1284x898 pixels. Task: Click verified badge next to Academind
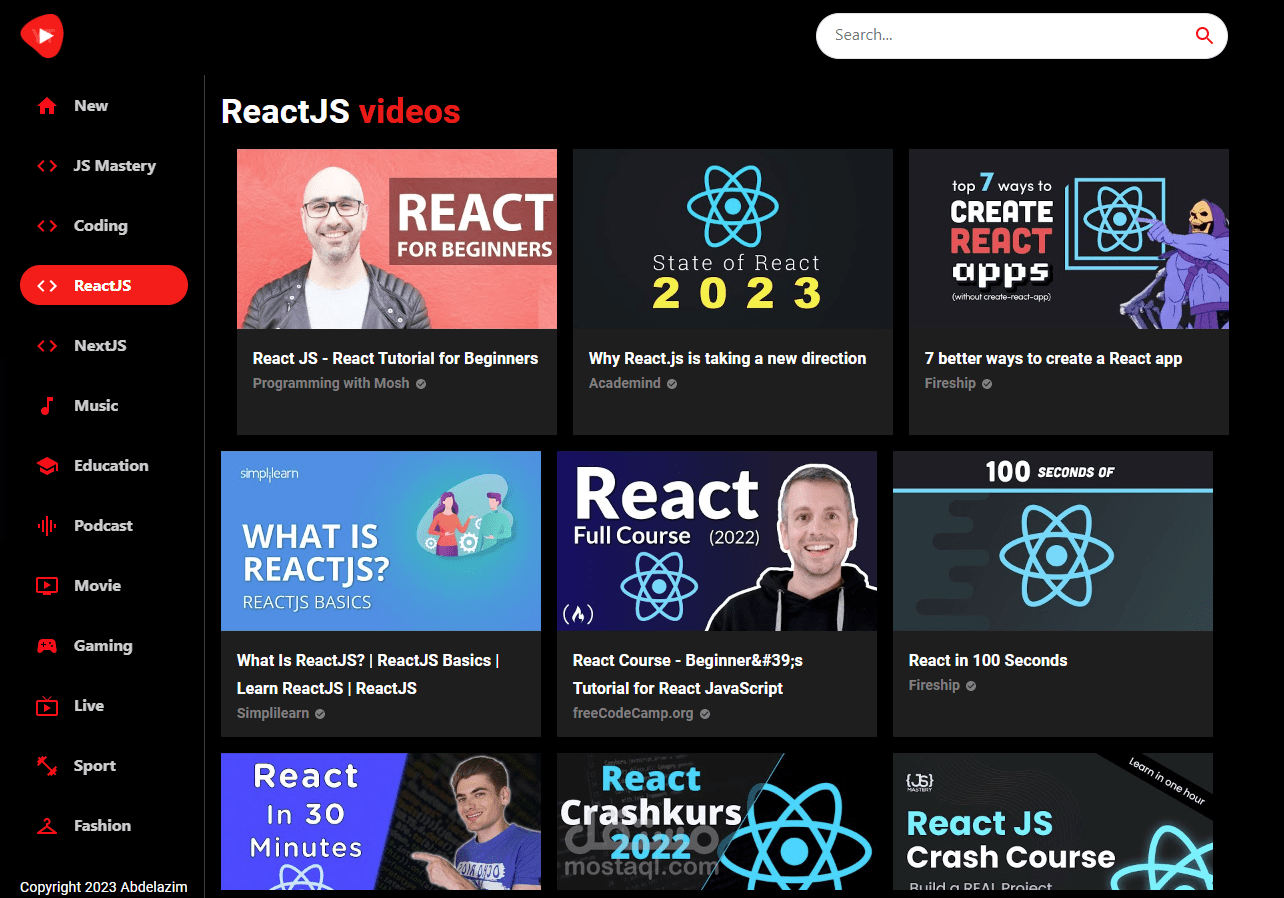[x=672, y=384]
